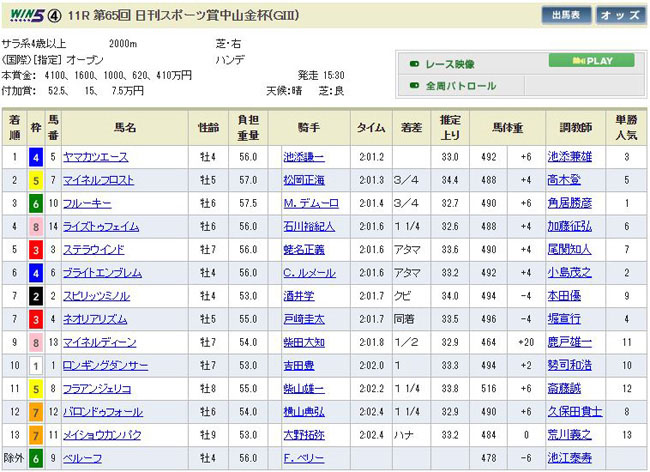Click the green PLAY race video button
The width and height of the screenshot is (650, 472).
[591, 60]
